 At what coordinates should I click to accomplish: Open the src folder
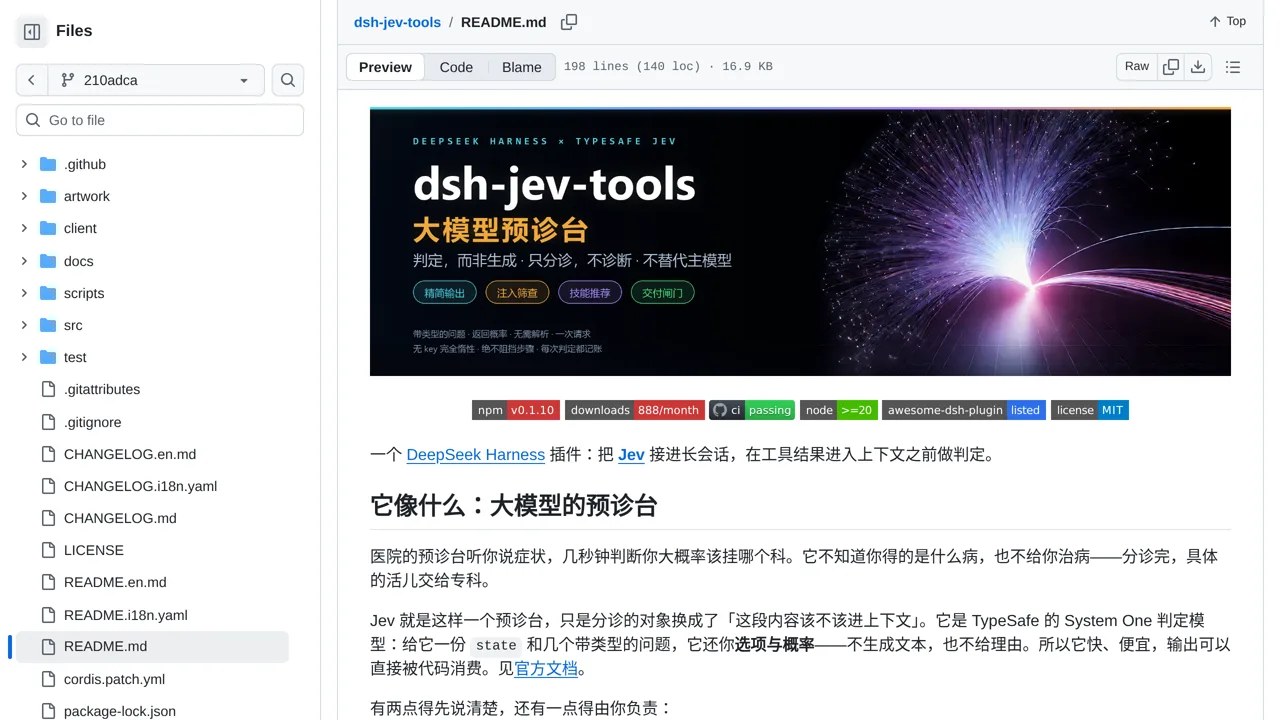pyautogui.click(x=73, y=325)
